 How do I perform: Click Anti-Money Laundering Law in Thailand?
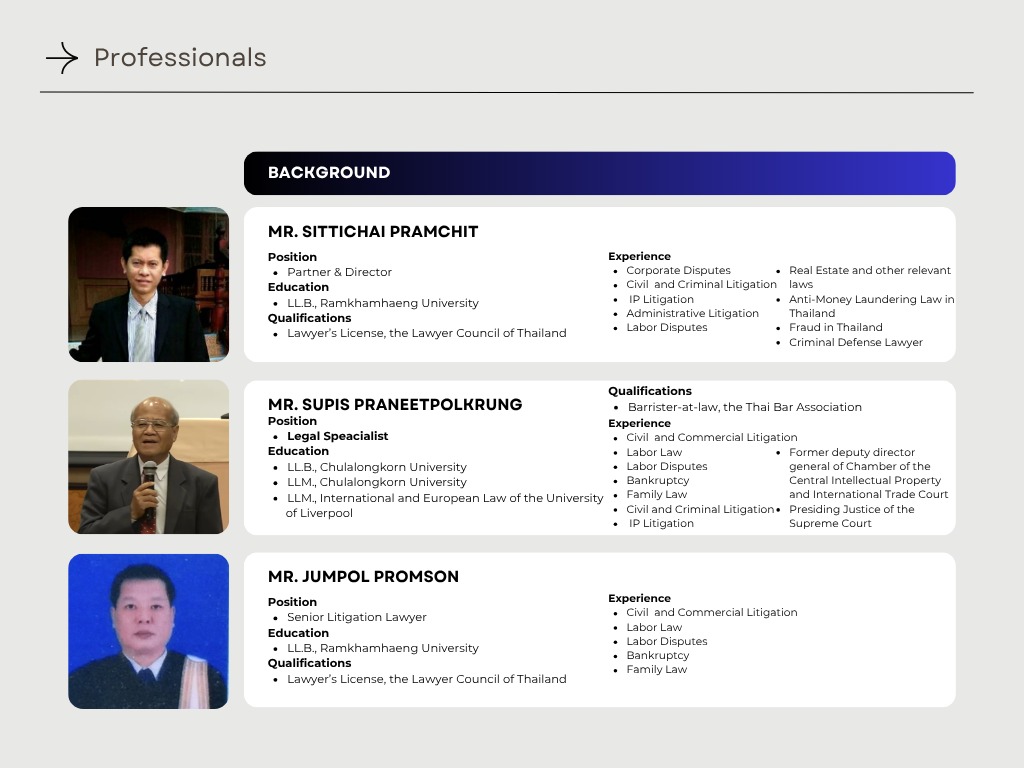[x=871, y=306]
